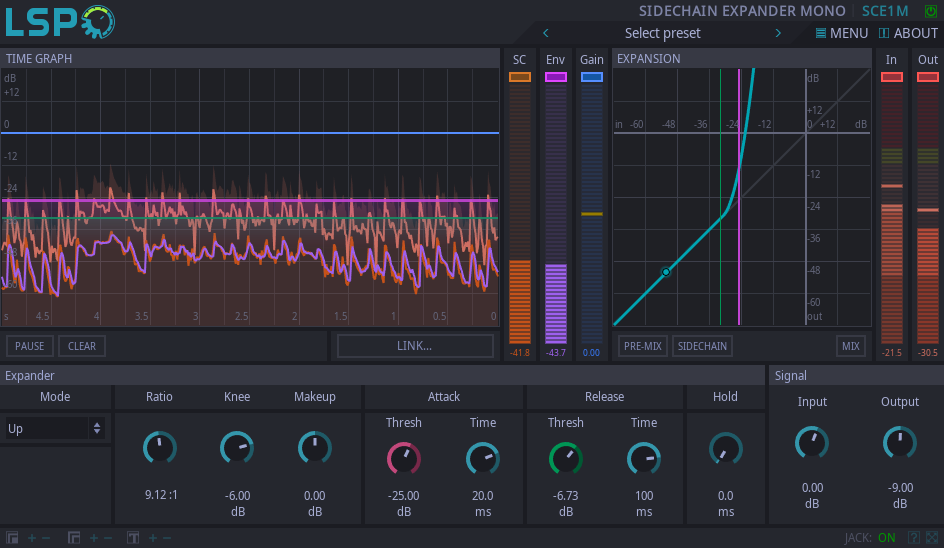
Task: Toggle the orange SC meter indicator
Action: 520,77
